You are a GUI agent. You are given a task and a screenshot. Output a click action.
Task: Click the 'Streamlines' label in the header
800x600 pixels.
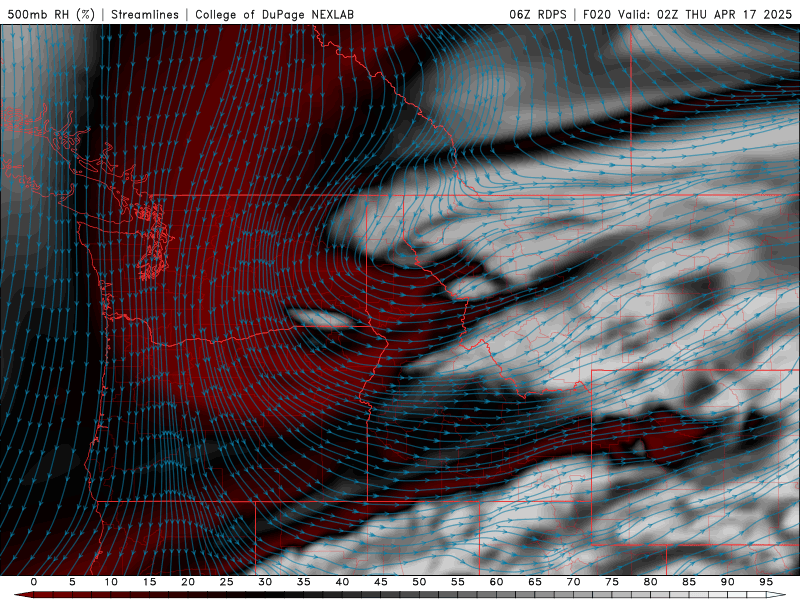[145, 14]
